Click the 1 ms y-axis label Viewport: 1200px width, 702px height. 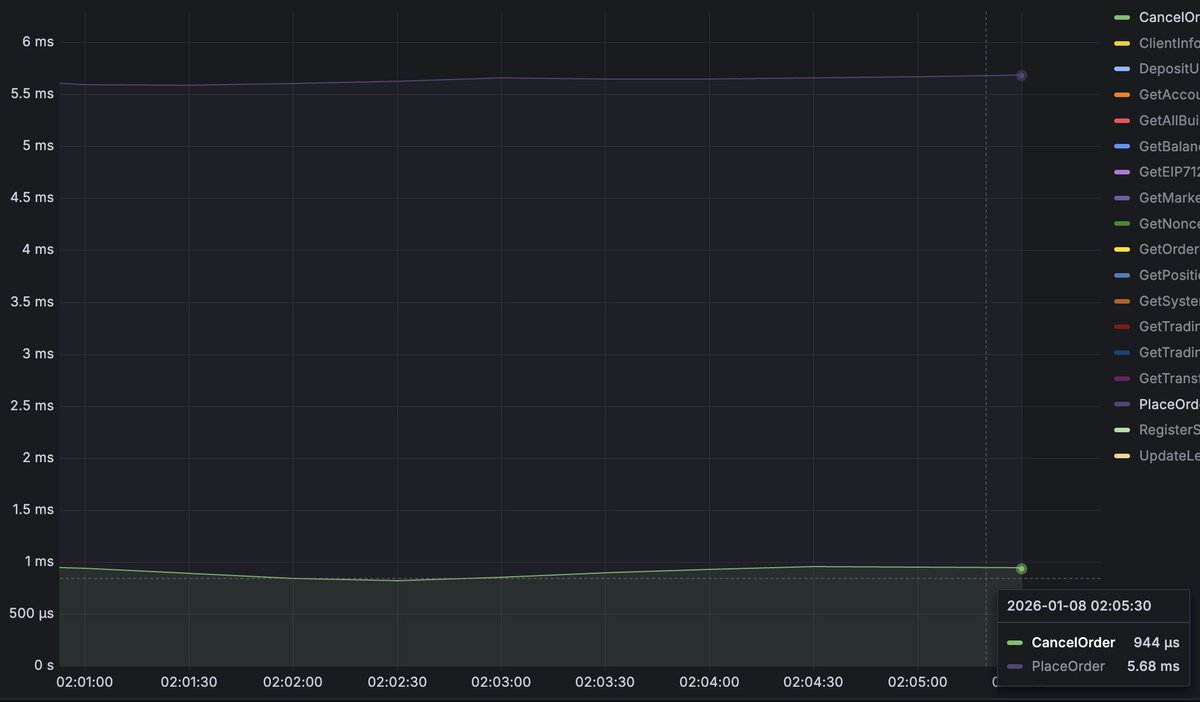coord(38,561)
